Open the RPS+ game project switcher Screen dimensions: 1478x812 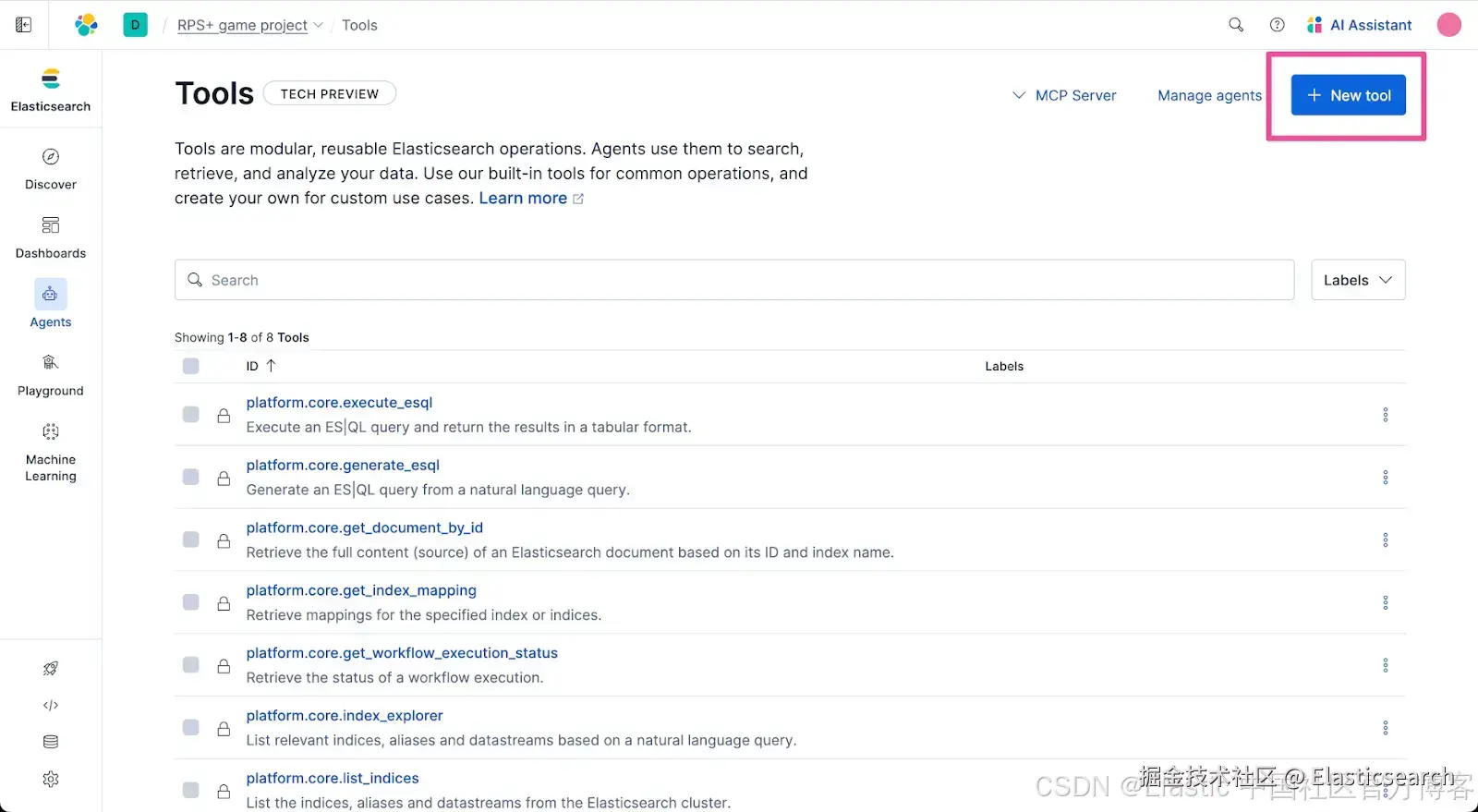249,25
